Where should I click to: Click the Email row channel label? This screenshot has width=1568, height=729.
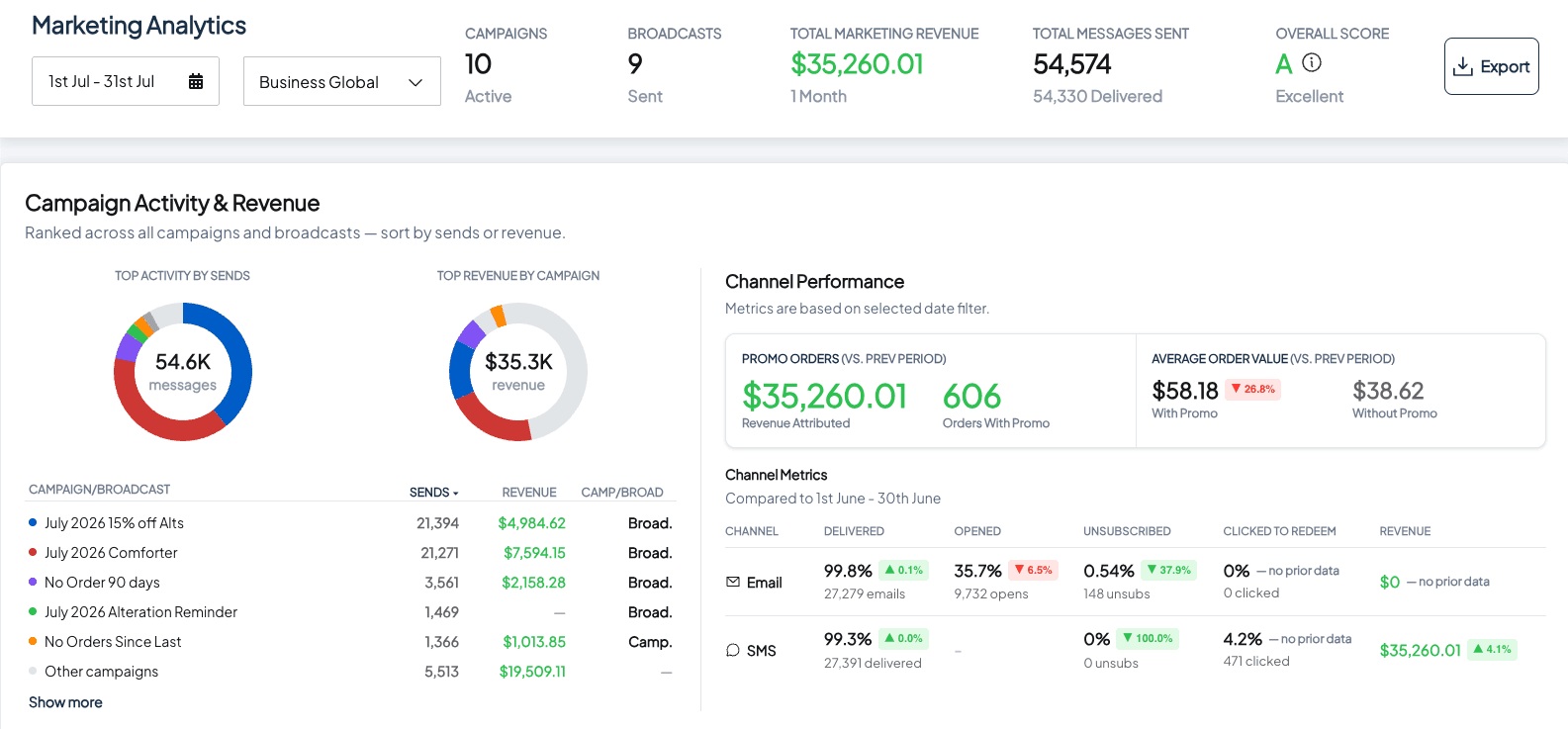tap(764, 583)
